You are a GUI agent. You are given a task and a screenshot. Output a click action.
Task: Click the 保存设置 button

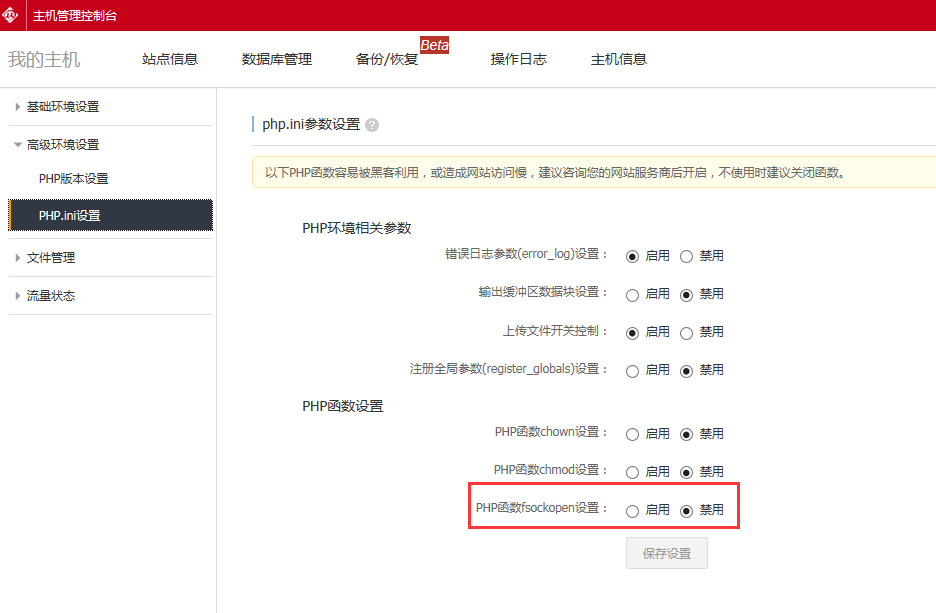coord(666,553)
